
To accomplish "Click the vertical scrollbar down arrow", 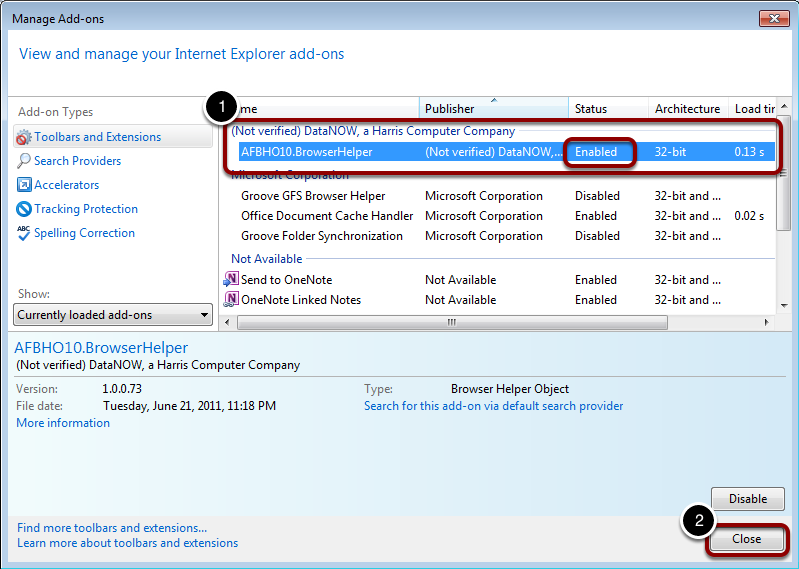I will point(784,306).
